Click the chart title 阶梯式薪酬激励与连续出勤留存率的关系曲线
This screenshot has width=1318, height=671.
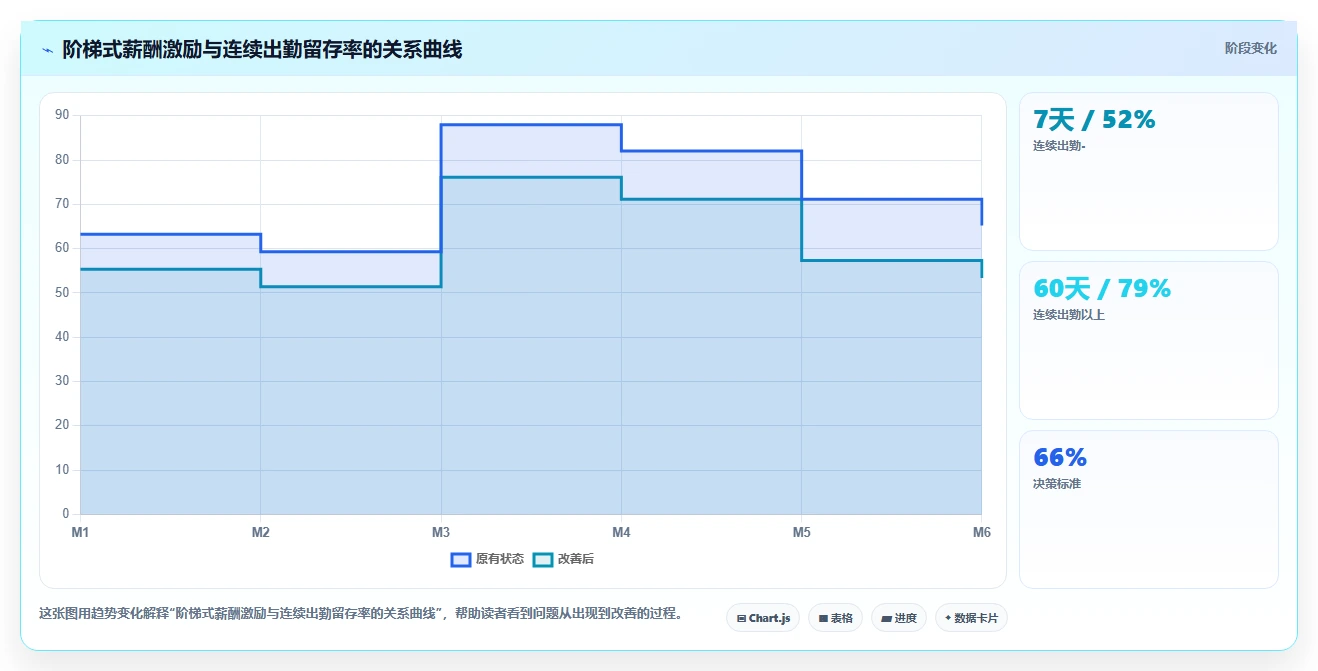point(262,49)
